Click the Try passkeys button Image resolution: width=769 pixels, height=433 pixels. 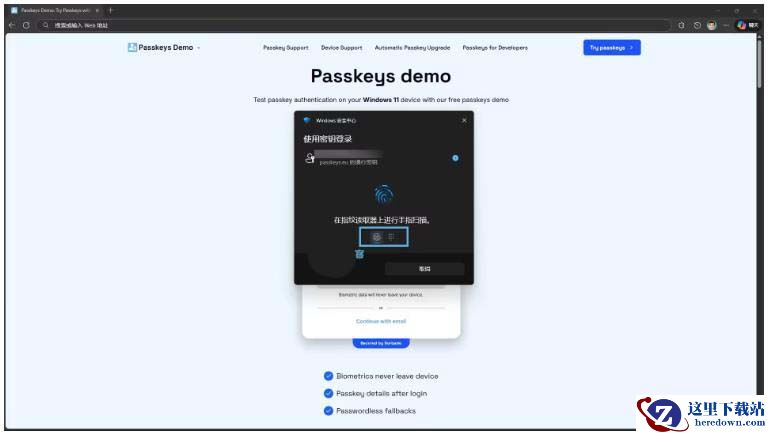click(x=611, y=47)
